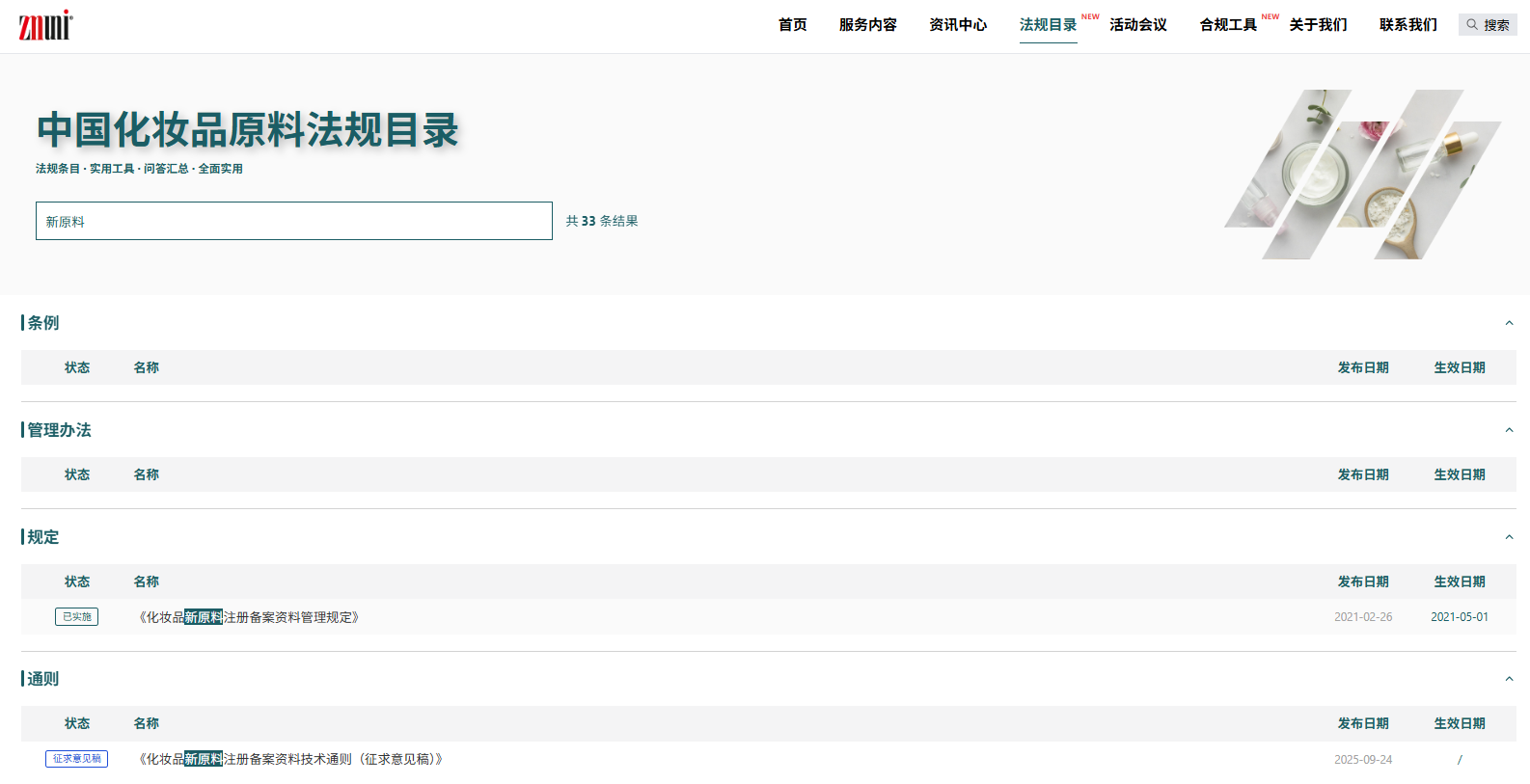The height and width of the screenshot is (784, 1530).
Task: Open the 联系我们 page
Action: coord(1407,25)
